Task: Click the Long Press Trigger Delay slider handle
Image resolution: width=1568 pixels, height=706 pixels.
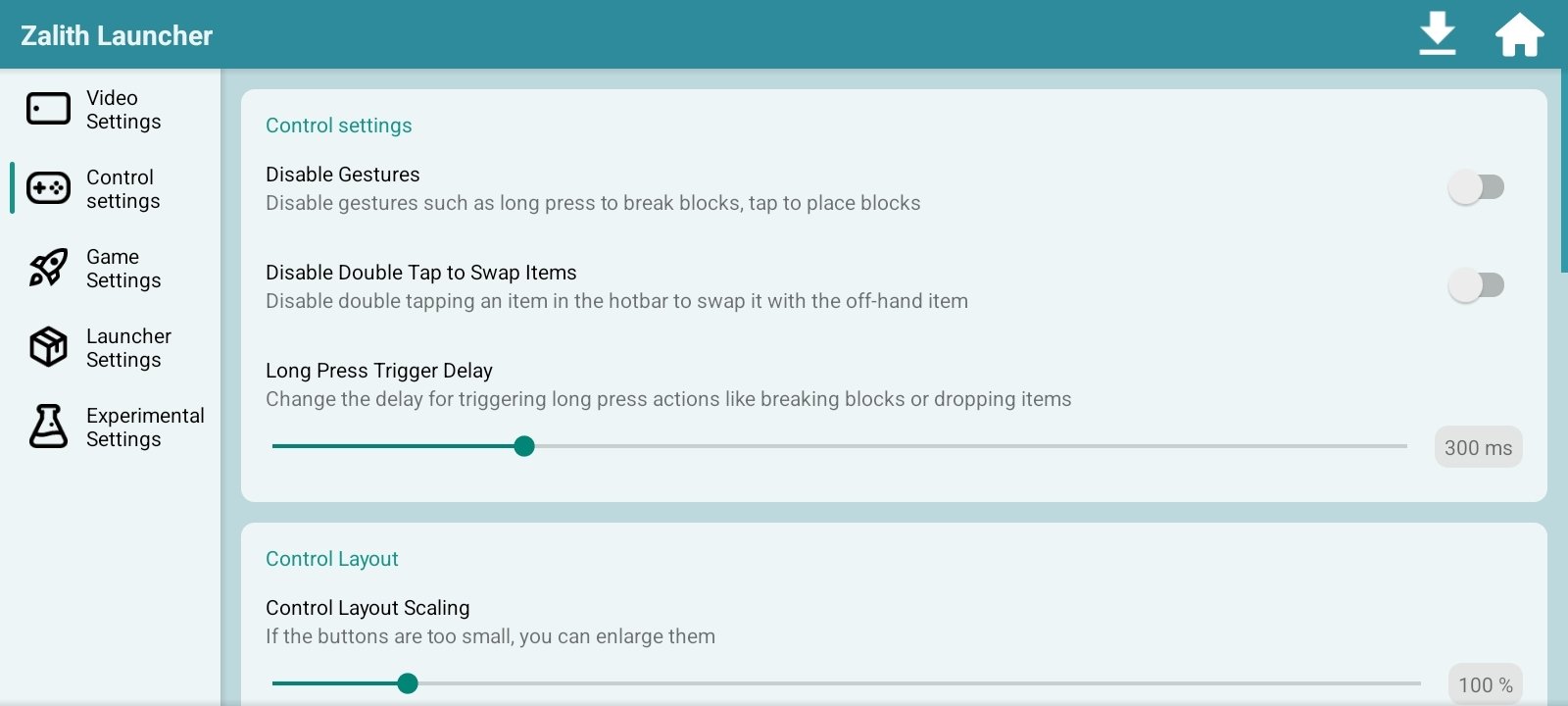Action: tap(524, 447)
